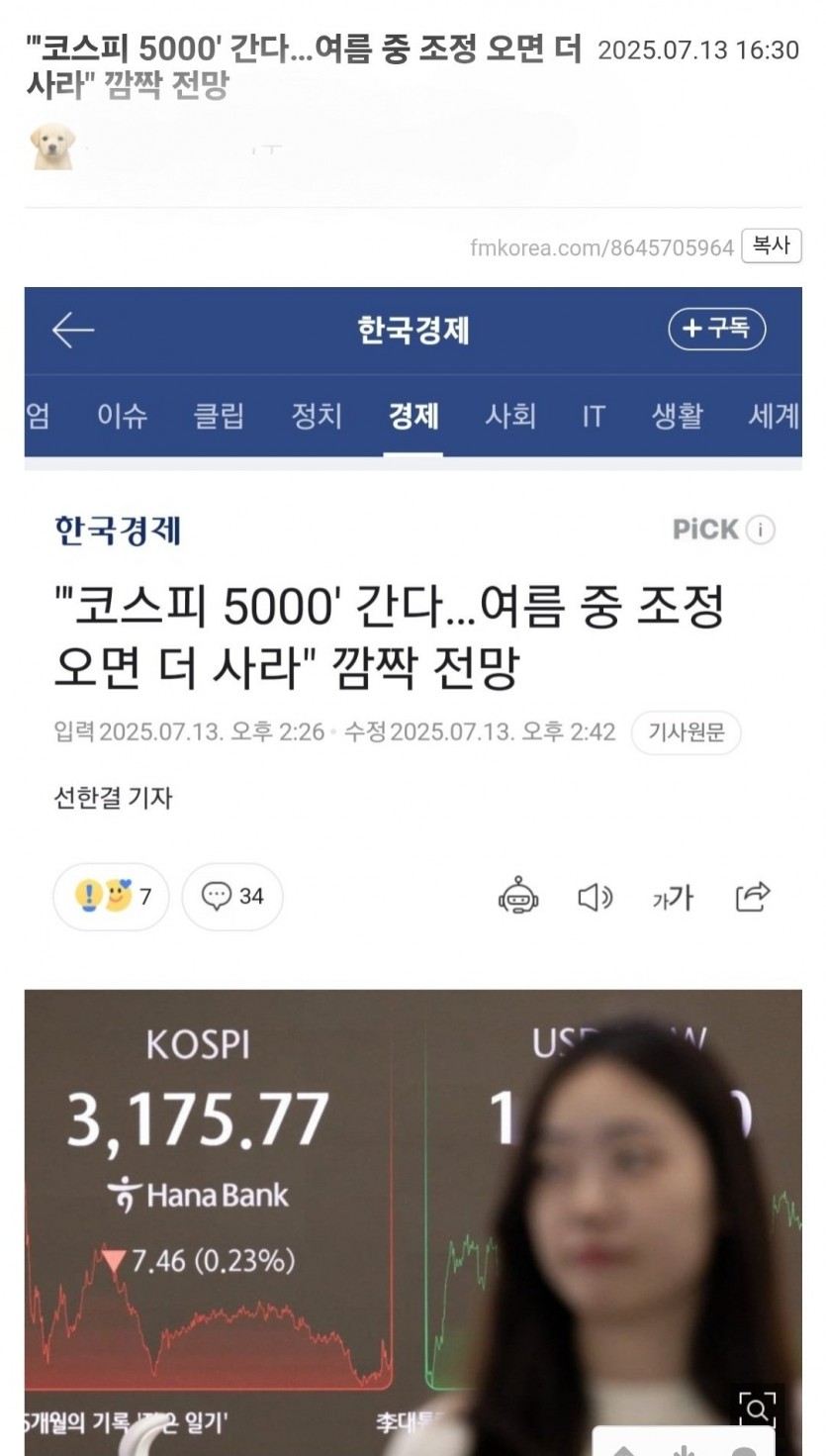Tap the 가가 font size icon
826x1456 pixels.
pos(673,898)
